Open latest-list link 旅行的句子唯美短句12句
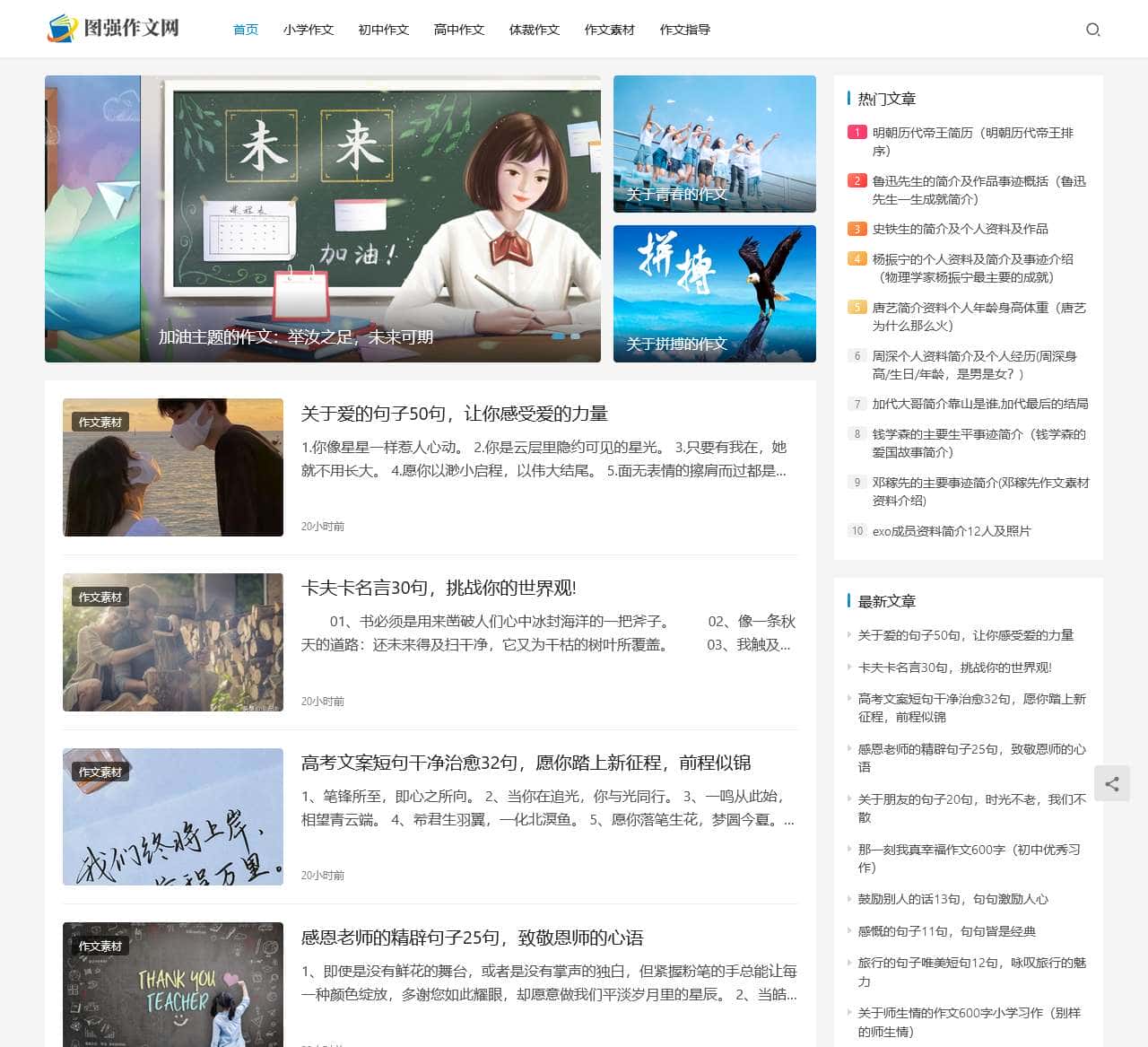This screenshot has width=1148, height=1047. (x=971, y=972)
